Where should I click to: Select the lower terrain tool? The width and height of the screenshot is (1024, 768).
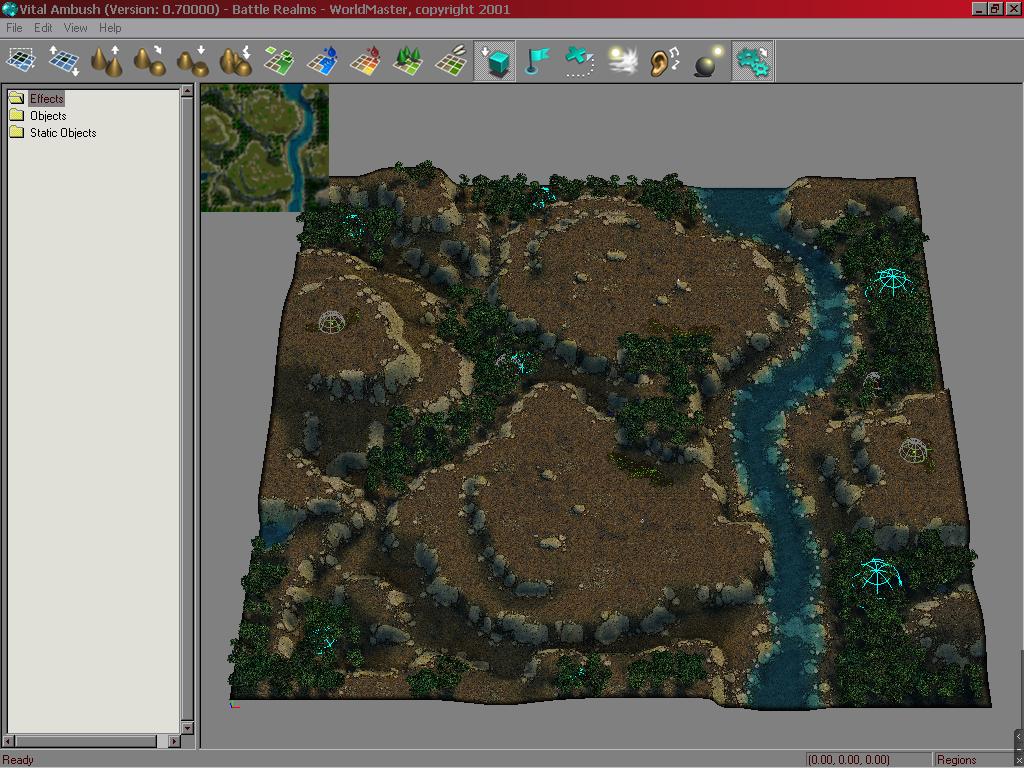193,61
